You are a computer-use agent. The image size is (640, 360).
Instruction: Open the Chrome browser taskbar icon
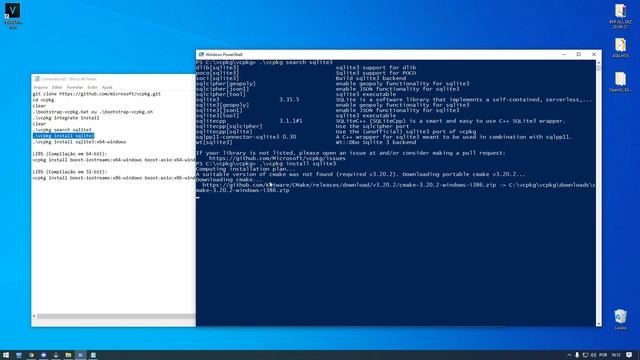[31, 355]
